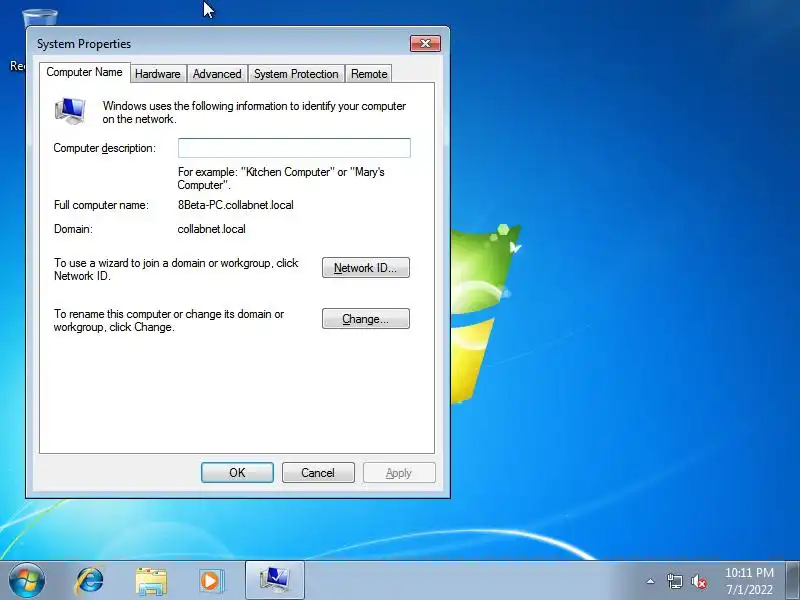Click the Network ID... button
The height and width of the screenshot is (600, 800).
click(366, 268)
